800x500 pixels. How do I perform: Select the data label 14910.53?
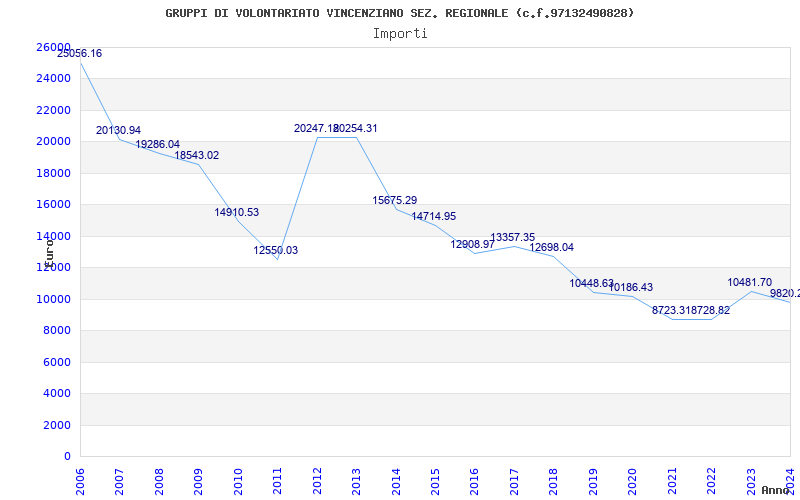point(237,212)
